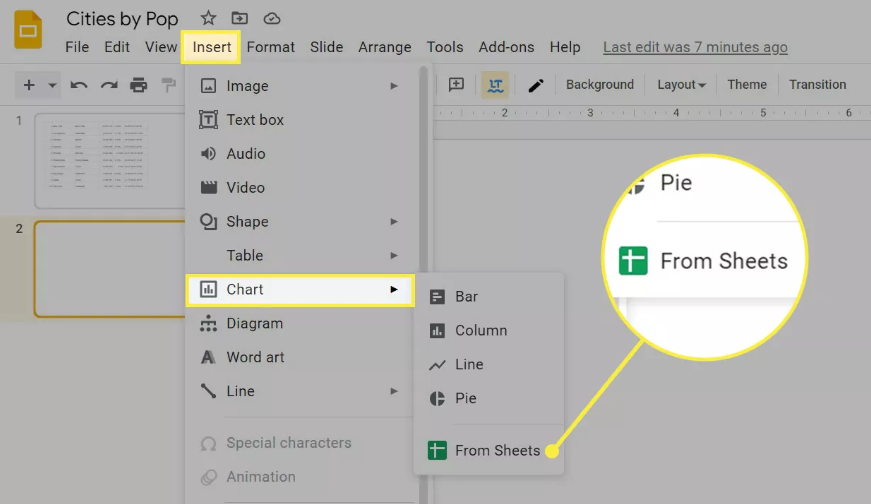Check cloud document status icon

click(x=272, y=19)
